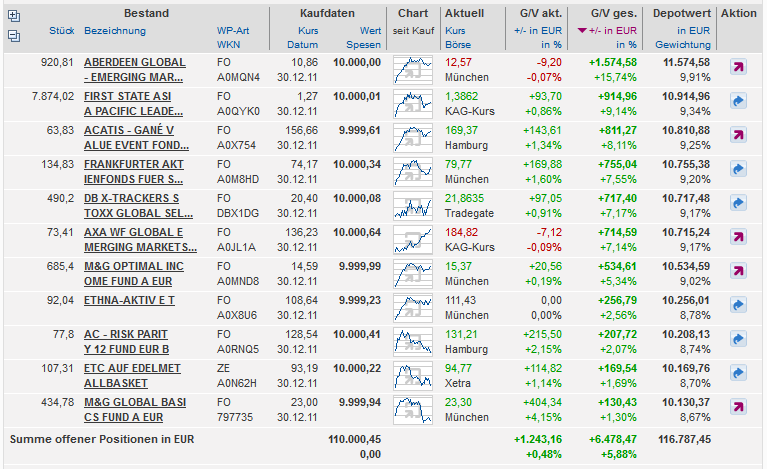This screenshot has width=767, height=469.
Task: Collapse all positions with minus icon
Action: point(13,35)
